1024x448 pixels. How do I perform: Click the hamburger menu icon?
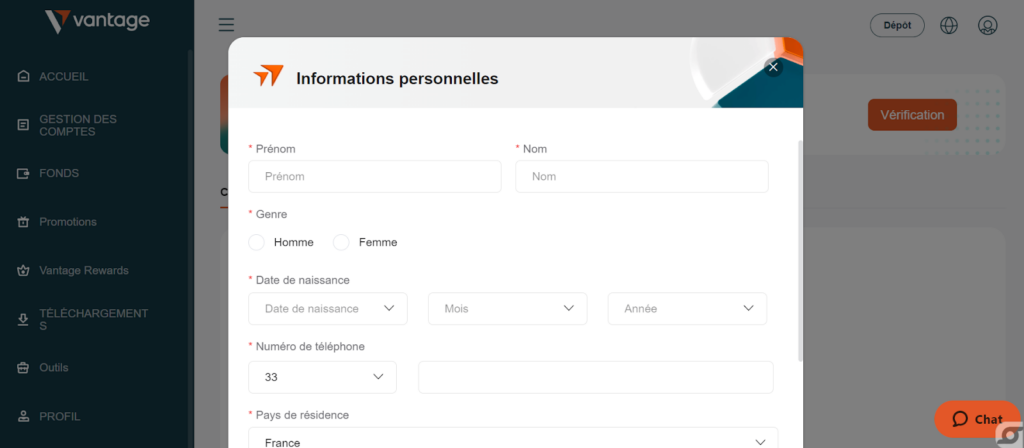tap(226, 25)
